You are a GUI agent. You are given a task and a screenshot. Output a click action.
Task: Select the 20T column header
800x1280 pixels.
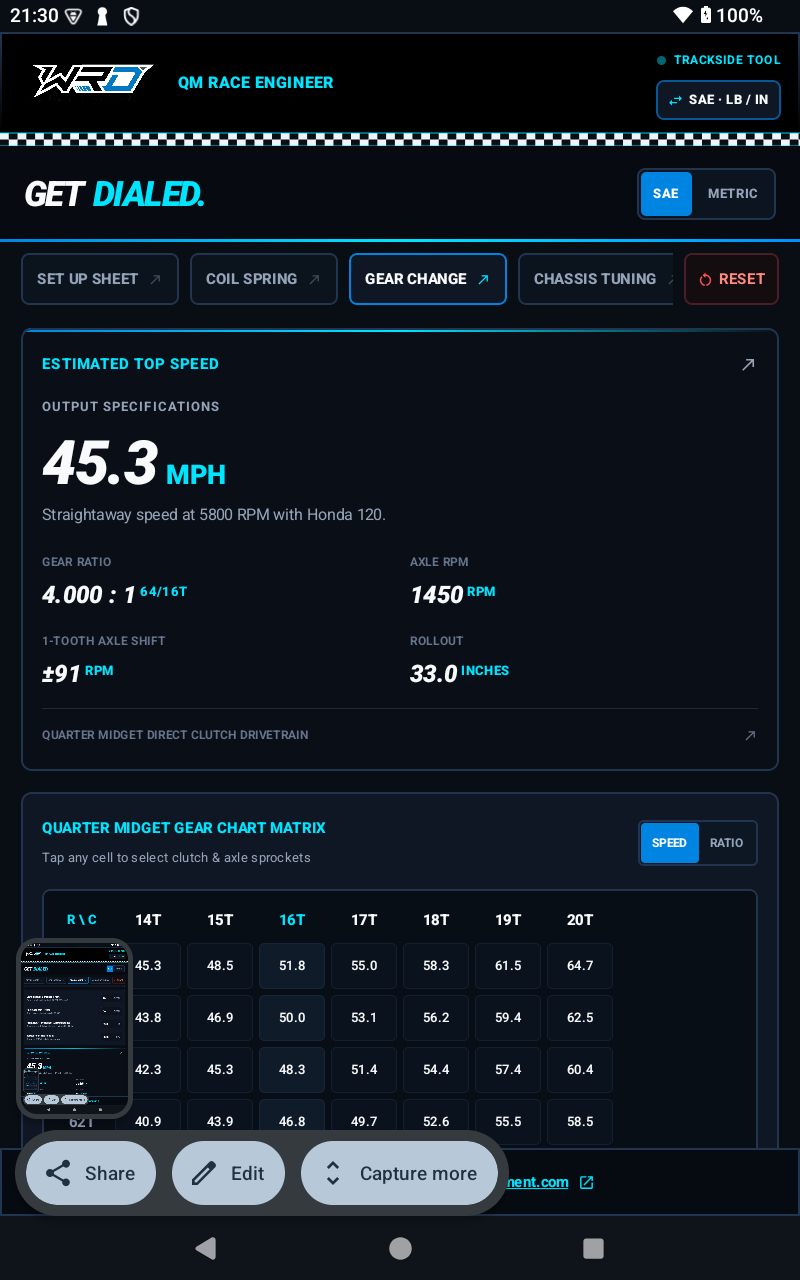click(x=580, y=920)
